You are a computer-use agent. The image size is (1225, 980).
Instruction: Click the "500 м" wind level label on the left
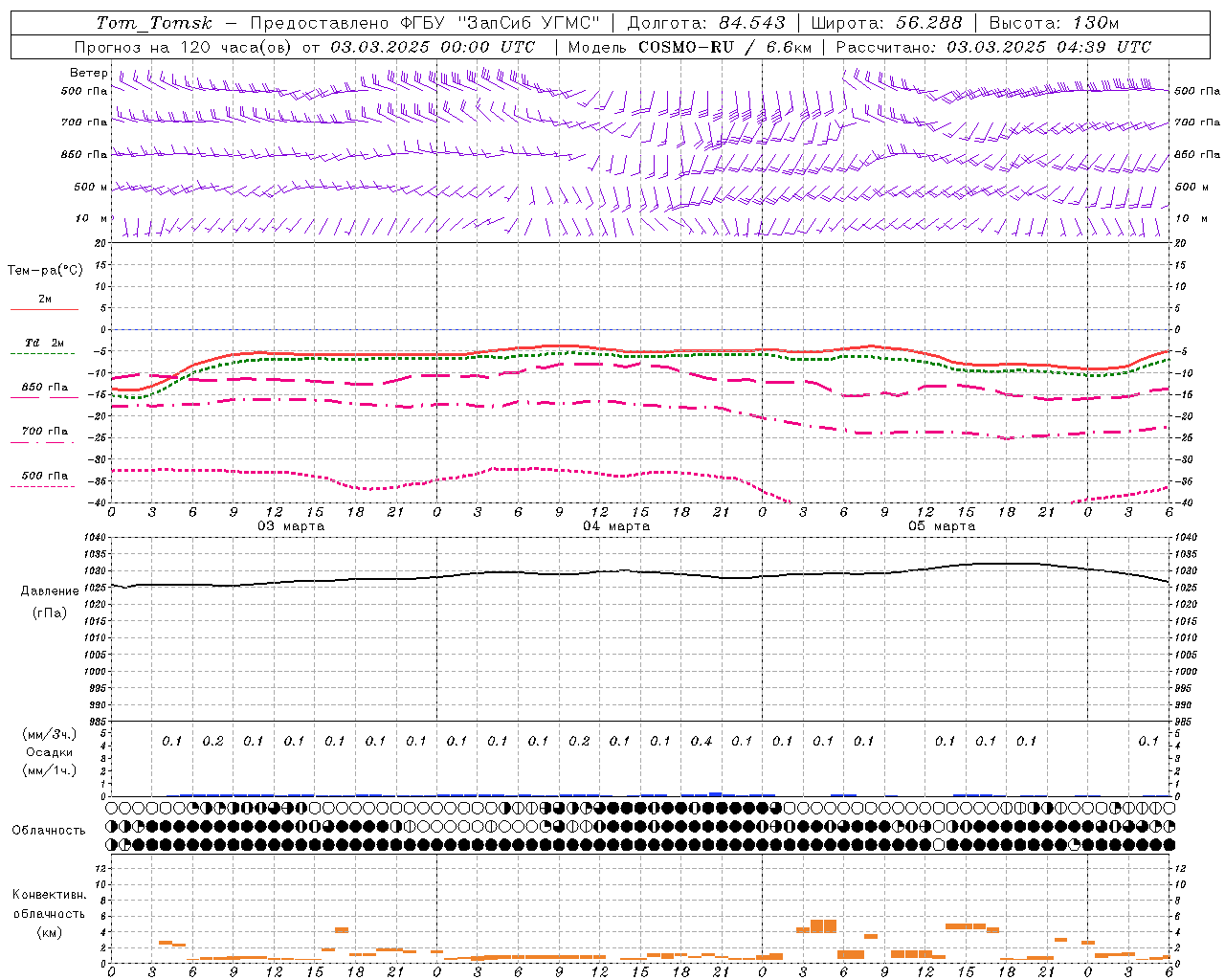point(91,187)
